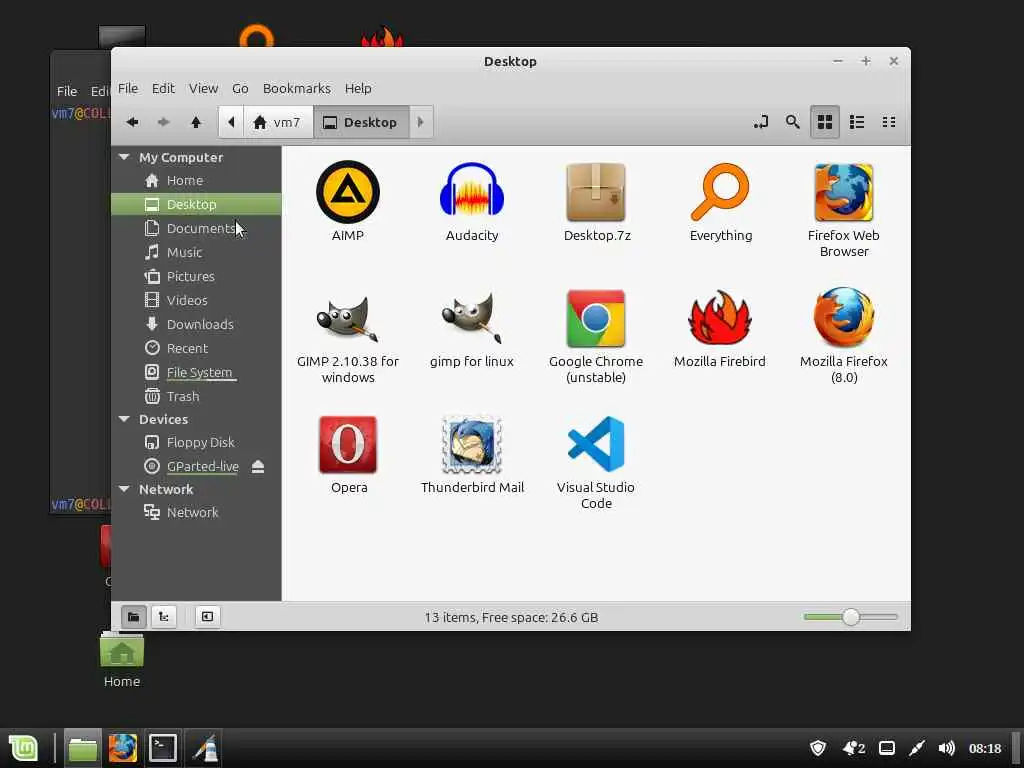Toggle the location entry path button
This screenshot has height=768, width=1024.
coord(761,122)
